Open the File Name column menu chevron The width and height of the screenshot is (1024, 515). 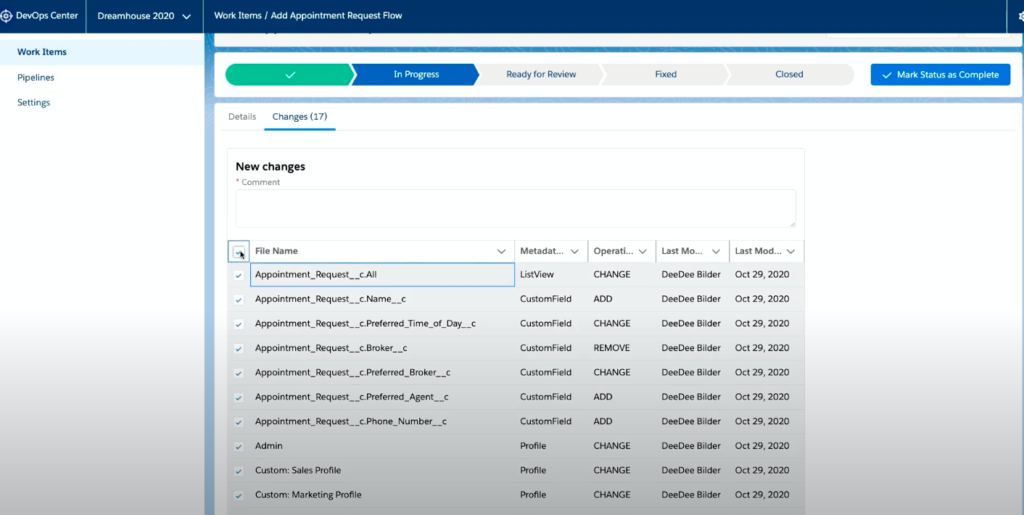click(x=501, y=251)
